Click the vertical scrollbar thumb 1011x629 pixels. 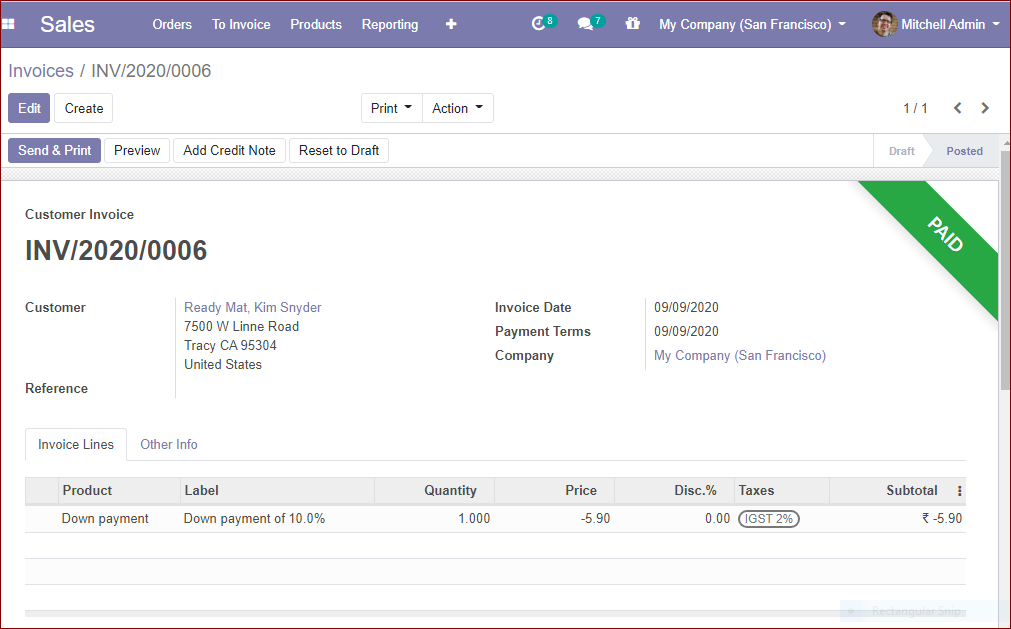[1005, 270]
